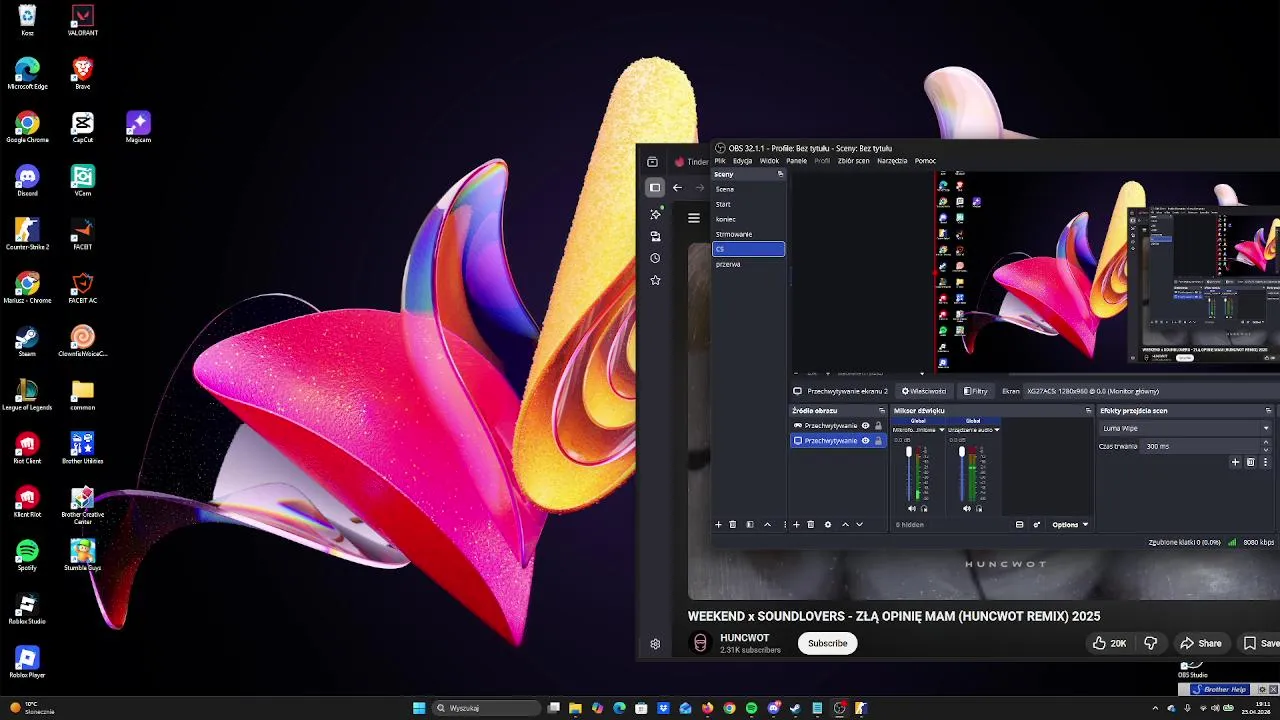Subscribe to the HUNCWOT channel

(x=827, y=643)
